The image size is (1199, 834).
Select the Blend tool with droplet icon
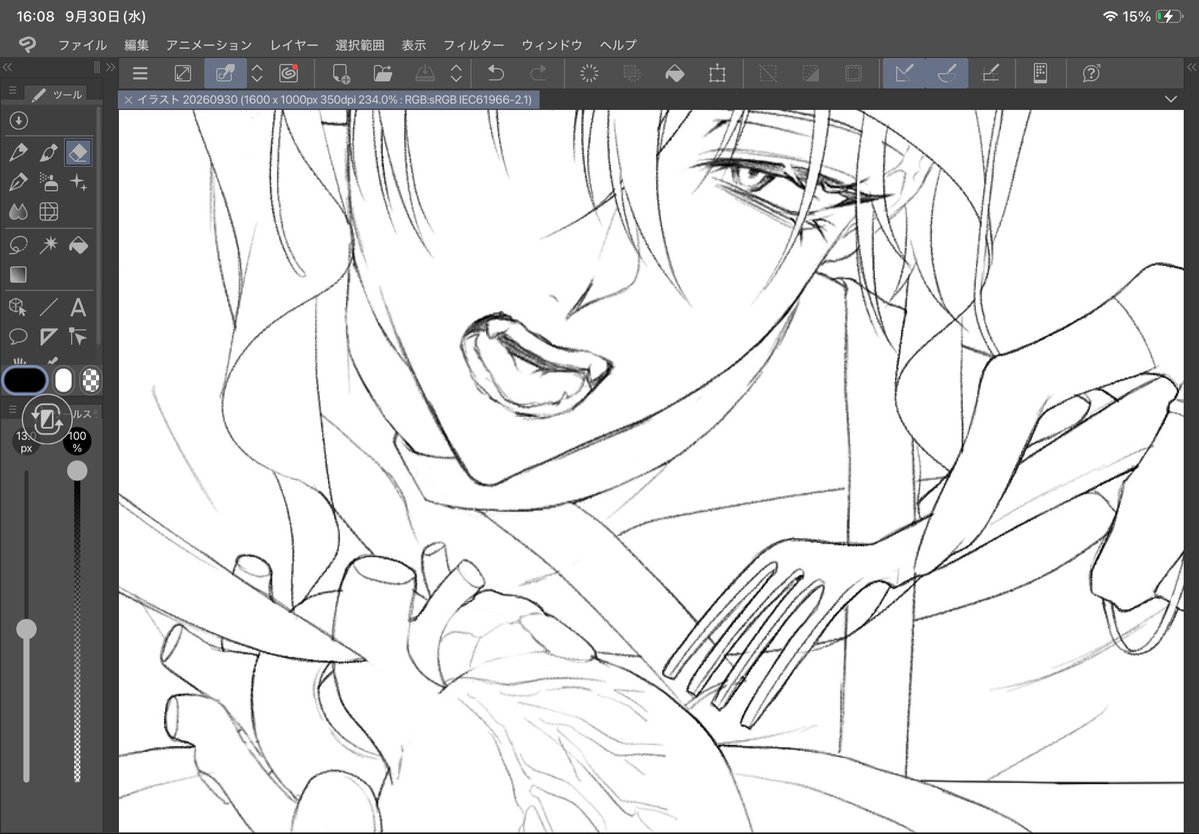(18, 212)
